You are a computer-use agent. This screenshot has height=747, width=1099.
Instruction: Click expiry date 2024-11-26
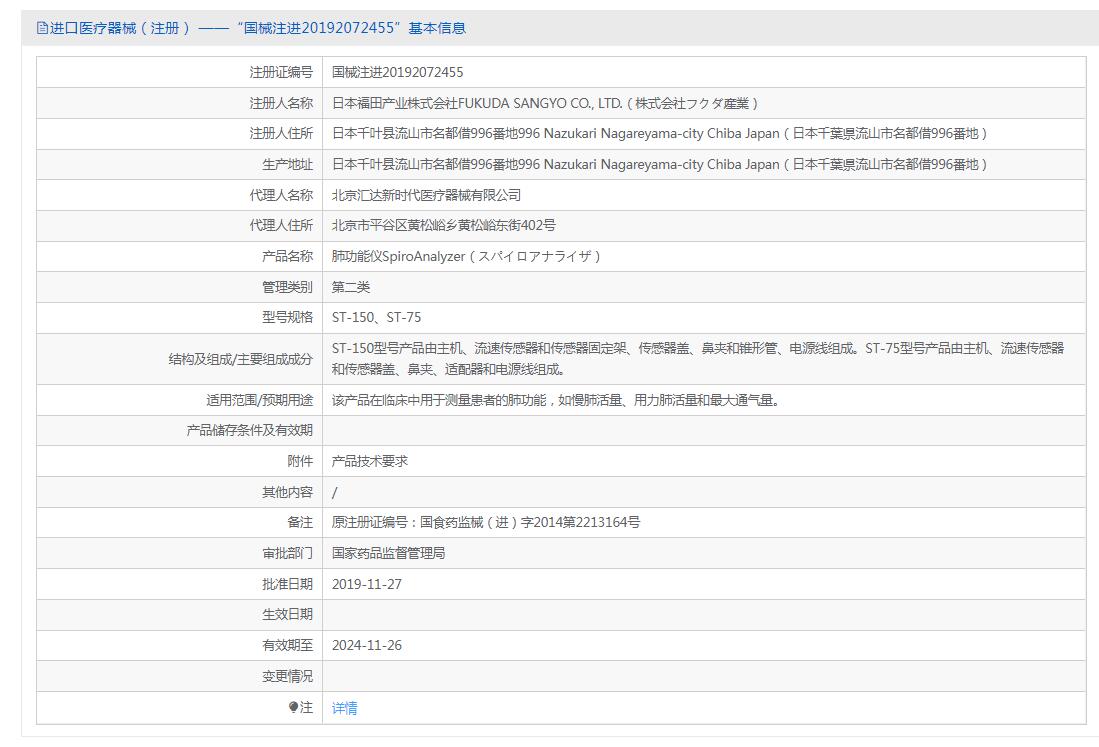point(367,645)
